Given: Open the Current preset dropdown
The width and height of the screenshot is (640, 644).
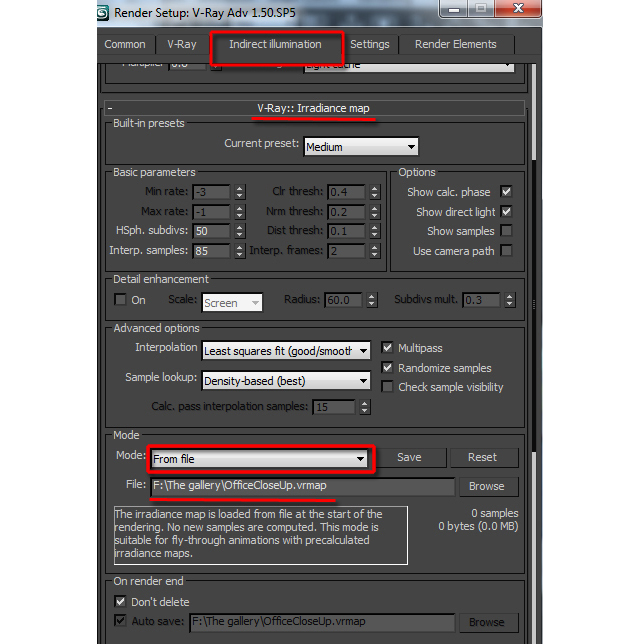Looking at the screenshot, I should pyautogui.click(x=361, y=147).
